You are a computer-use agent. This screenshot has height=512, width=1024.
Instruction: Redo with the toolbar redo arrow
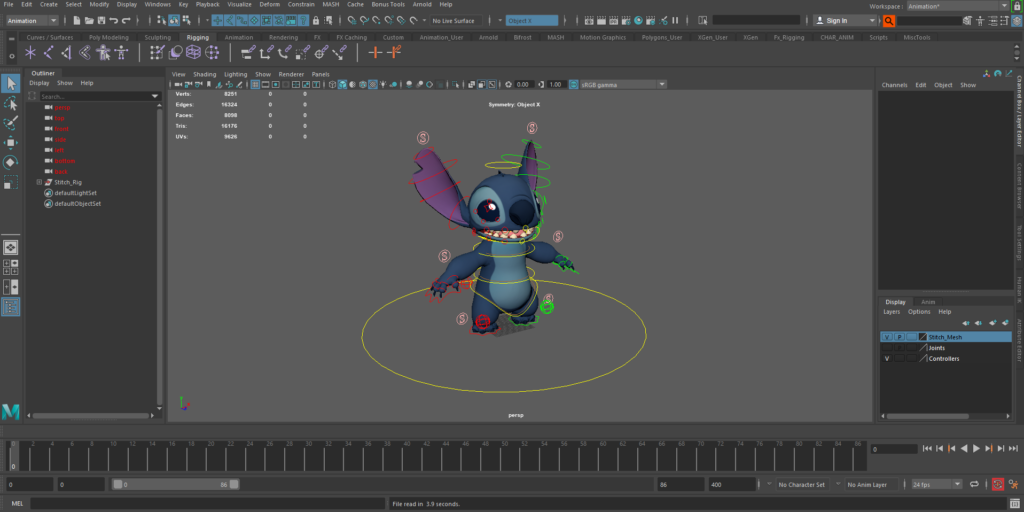click(x=126, y=21)
